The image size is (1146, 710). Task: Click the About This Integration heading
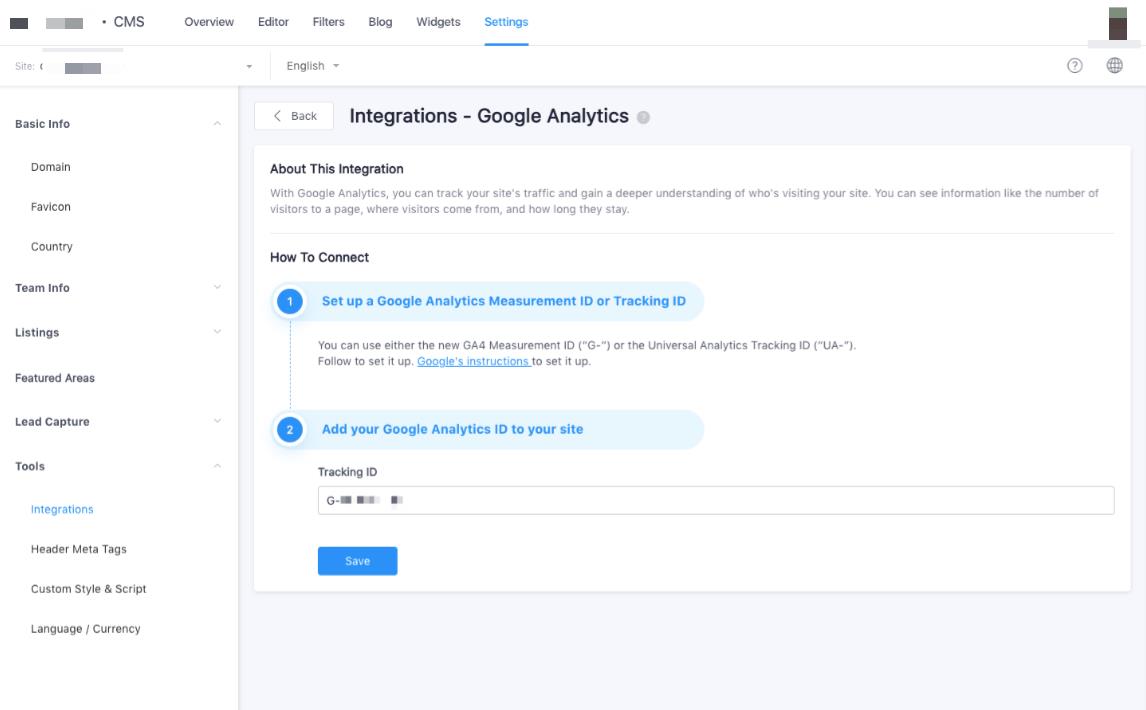coord(336,169)
